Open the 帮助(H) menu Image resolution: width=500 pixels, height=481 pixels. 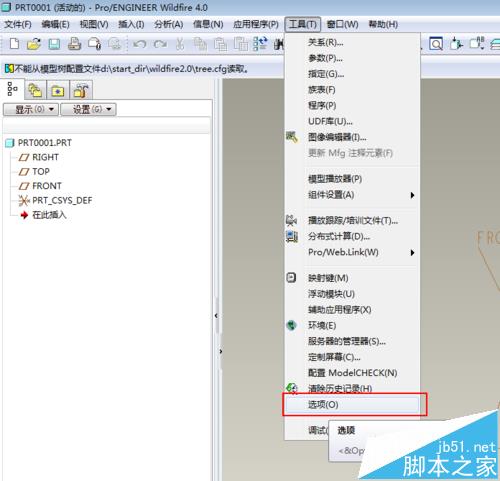click(383, 24)
